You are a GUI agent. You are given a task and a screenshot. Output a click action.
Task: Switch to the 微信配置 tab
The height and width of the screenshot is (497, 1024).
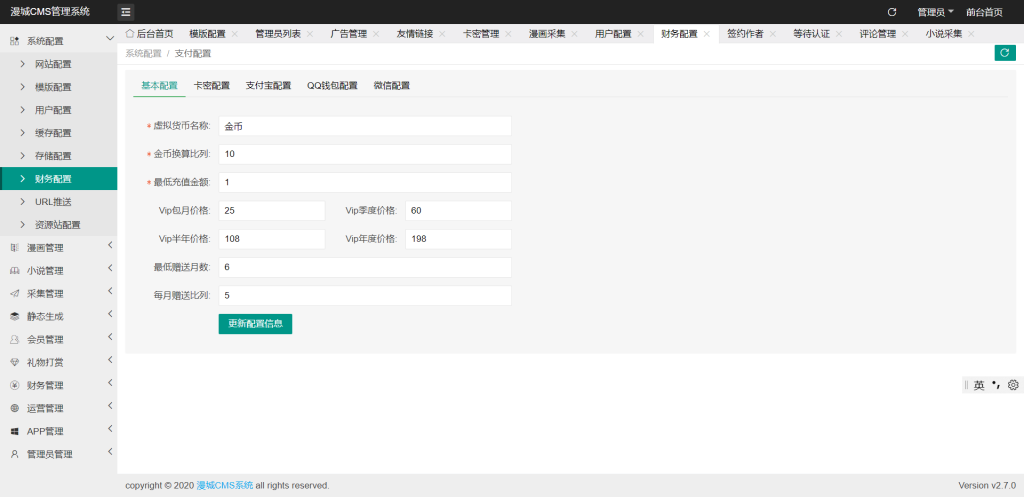pyautogui.click(x=391, y=86)
